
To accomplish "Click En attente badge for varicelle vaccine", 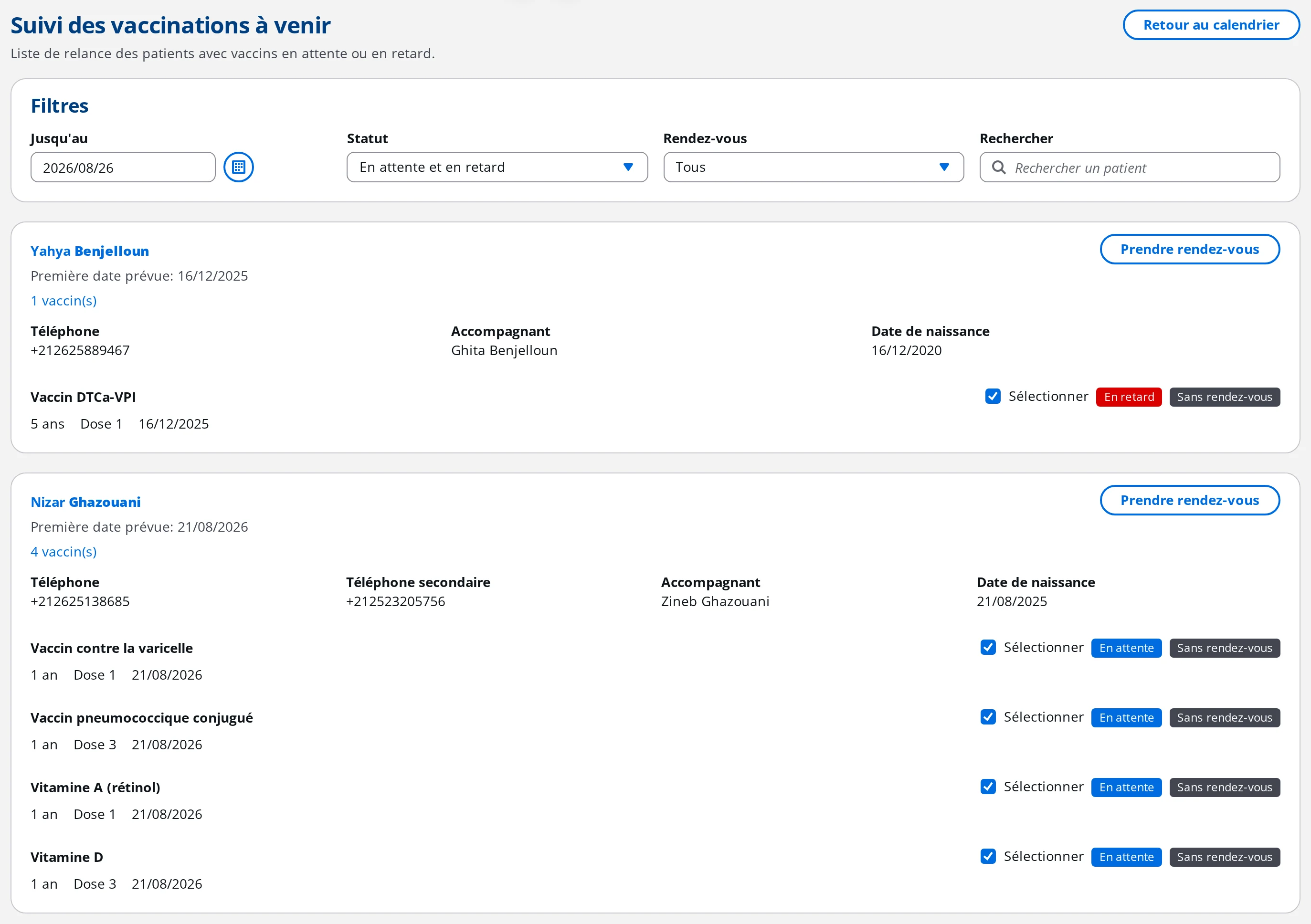I will coord(1126,648).
